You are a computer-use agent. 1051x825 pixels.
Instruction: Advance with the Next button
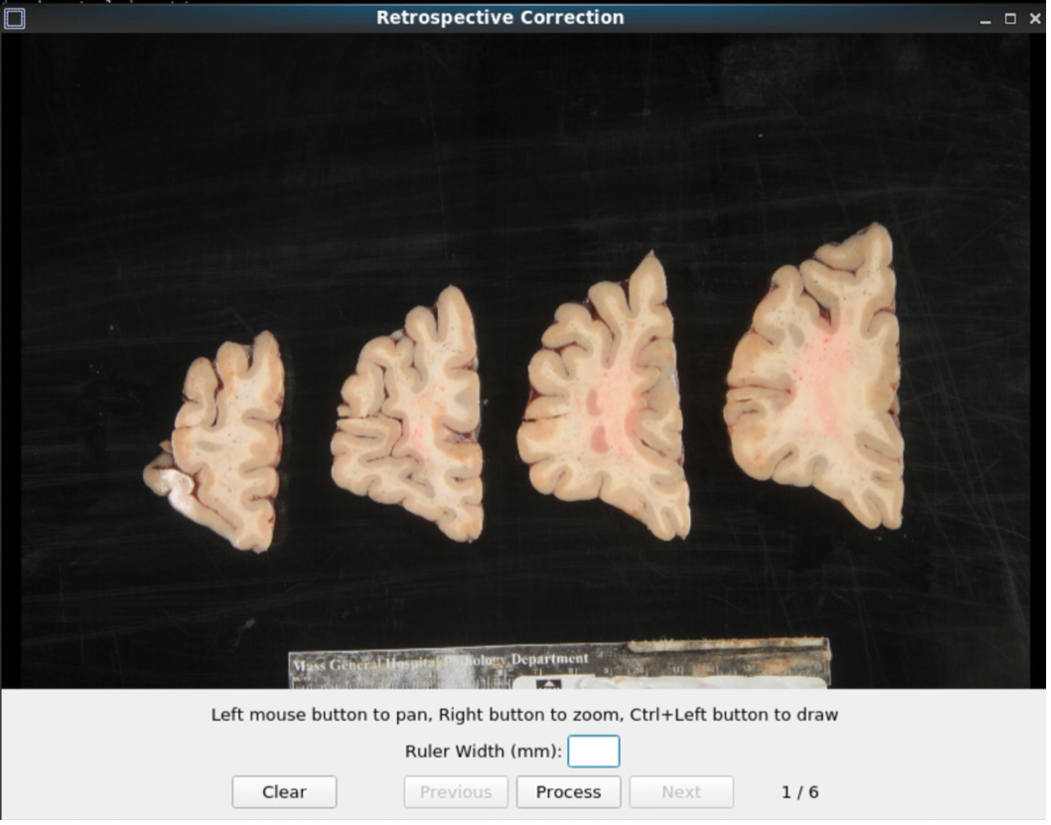pyautogui.click(x=681, y=792)
